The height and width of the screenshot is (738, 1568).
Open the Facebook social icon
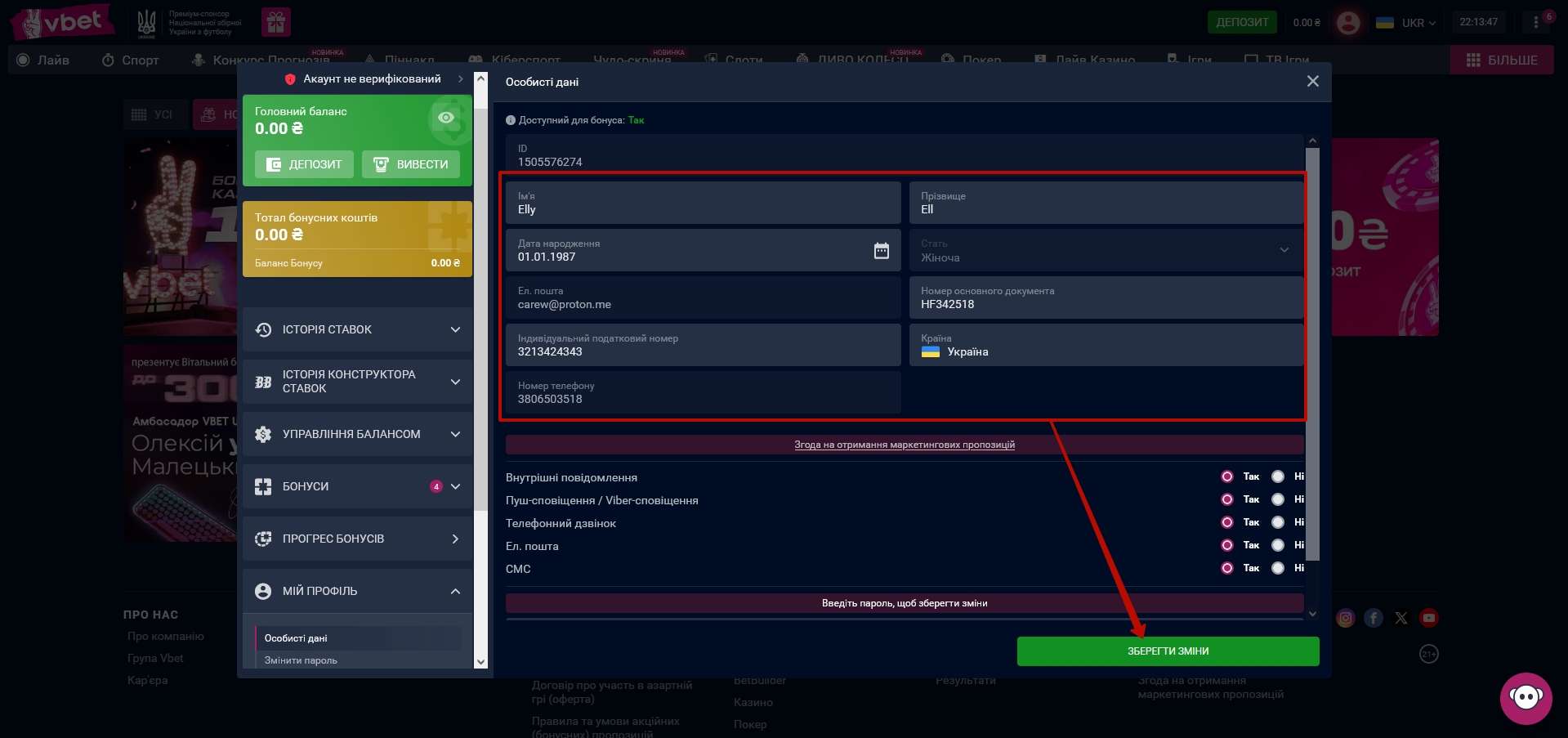point(1374,619)
